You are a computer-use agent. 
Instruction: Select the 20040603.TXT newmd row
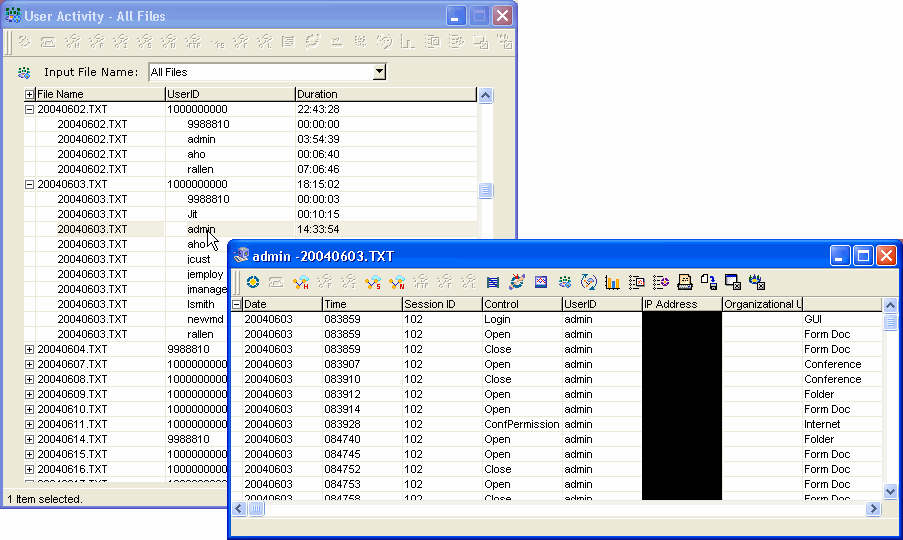(126, 319)
